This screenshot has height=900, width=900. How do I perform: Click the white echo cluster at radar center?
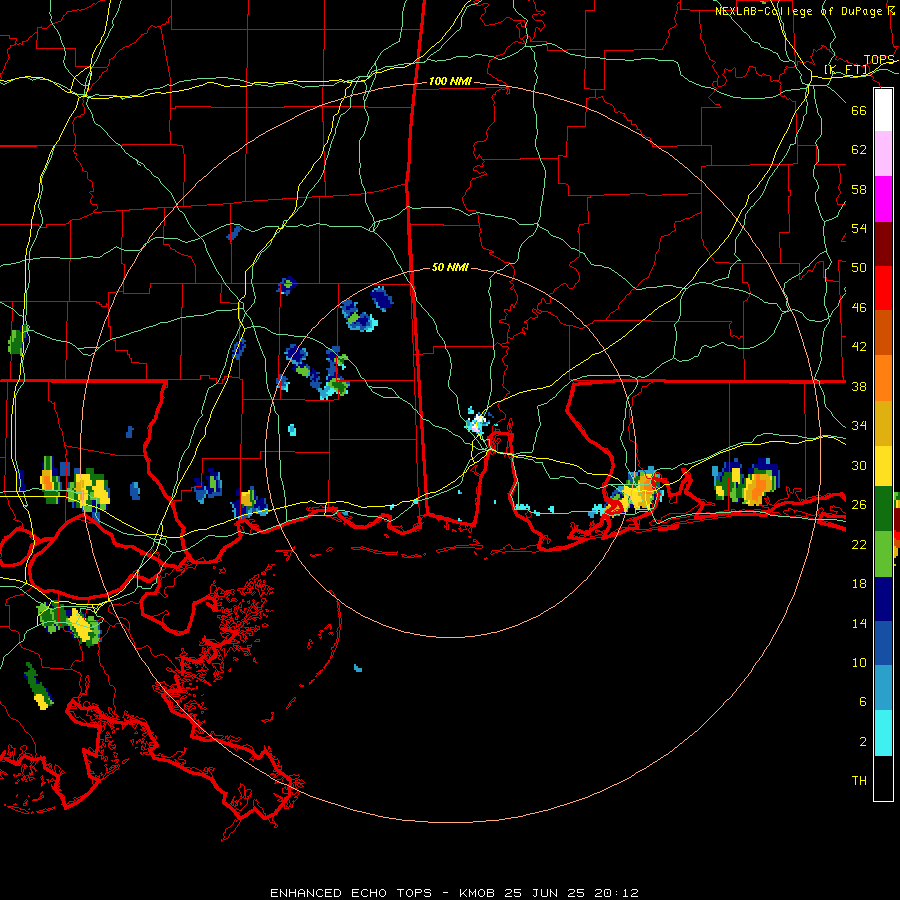click(478, 422)
